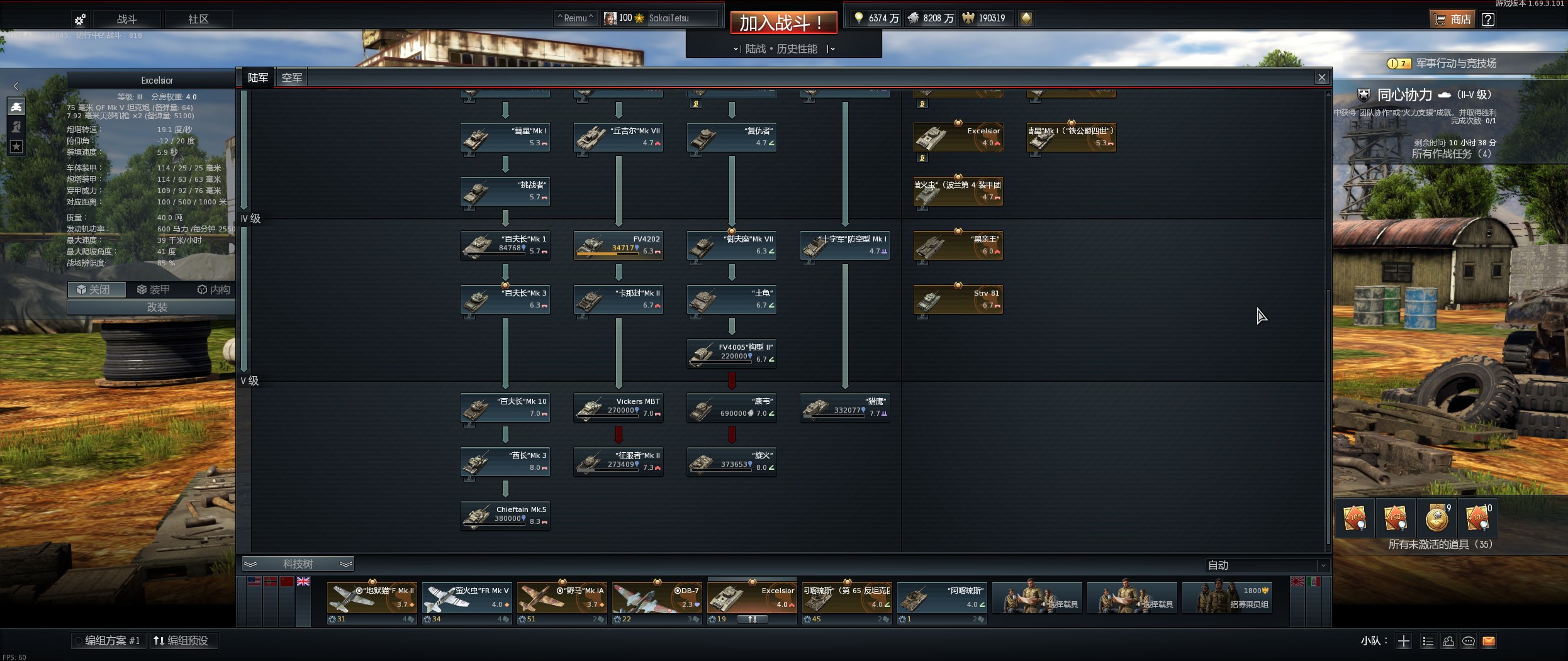Select the Italy flag nation
Screen dimensions: 1568x661
(1313, 582)
